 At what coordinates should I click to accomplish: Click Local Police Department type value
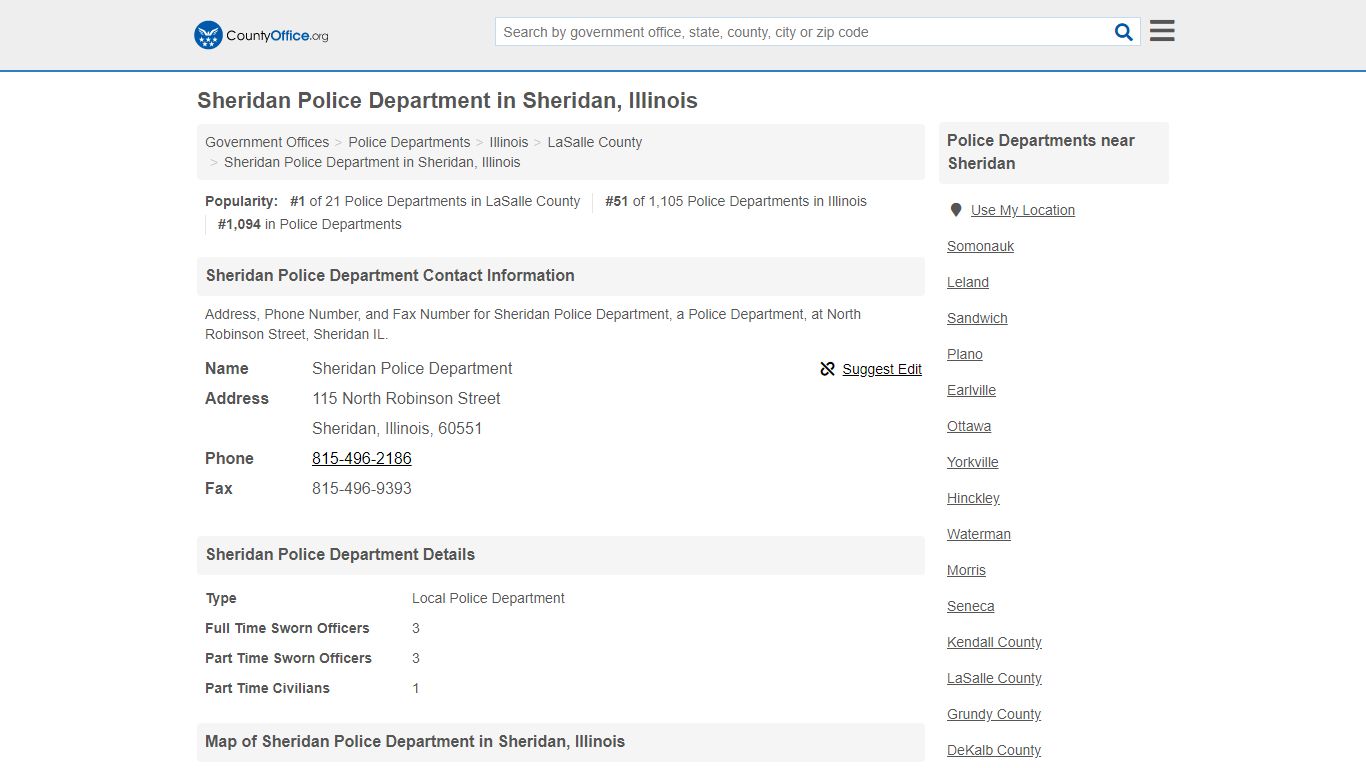point(488,598)
